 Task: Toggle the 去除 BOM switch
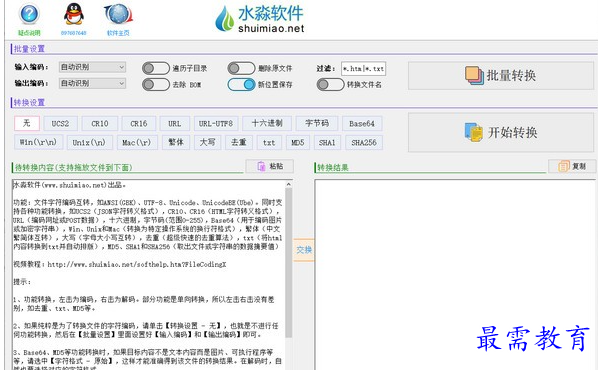(156, 84)
